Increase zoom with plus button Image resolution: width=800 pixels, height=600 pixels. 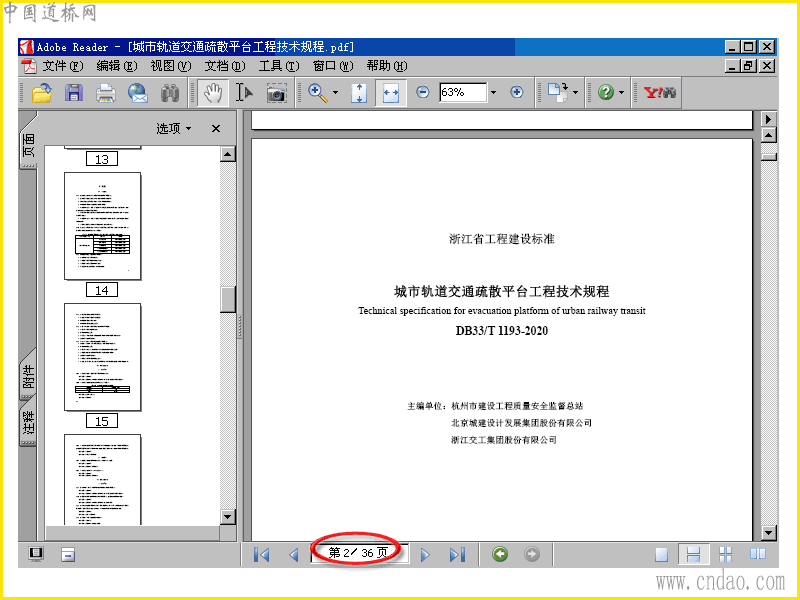tap(516, 92)
